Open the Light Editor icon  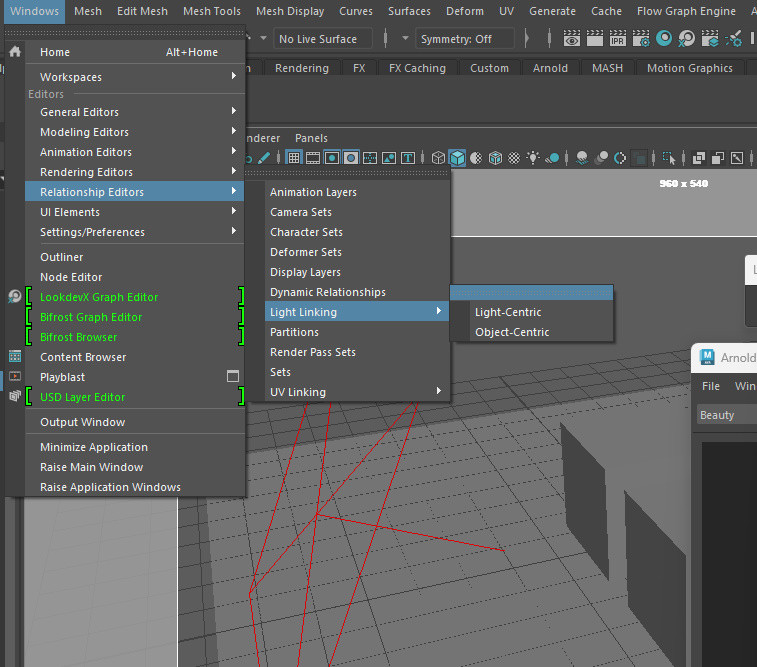point(733,39)
